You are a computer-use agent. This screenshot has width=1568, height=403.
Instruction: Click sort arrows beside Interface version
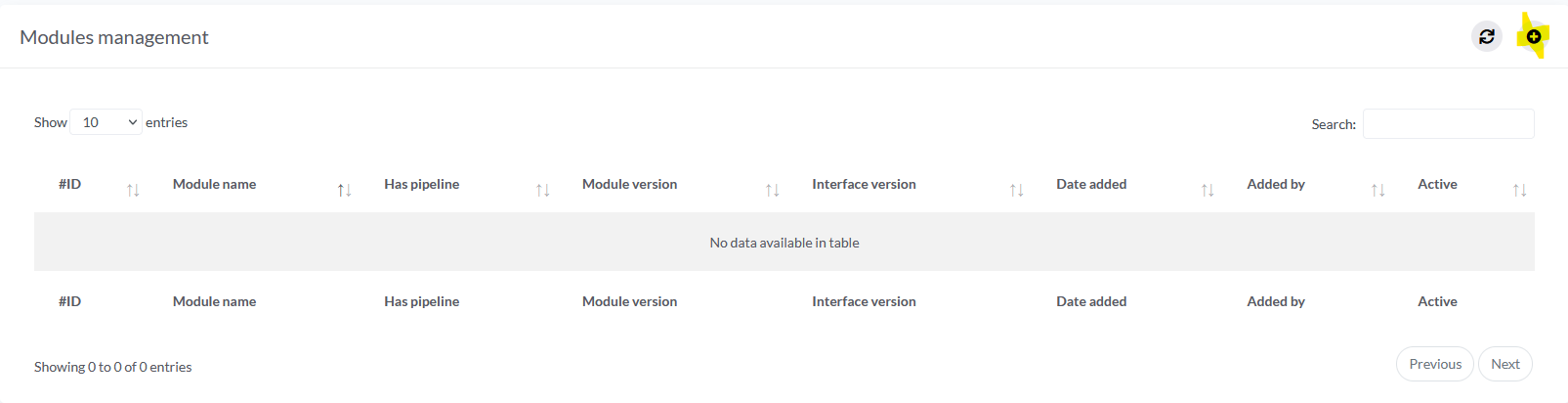[x=1016, y=190]
